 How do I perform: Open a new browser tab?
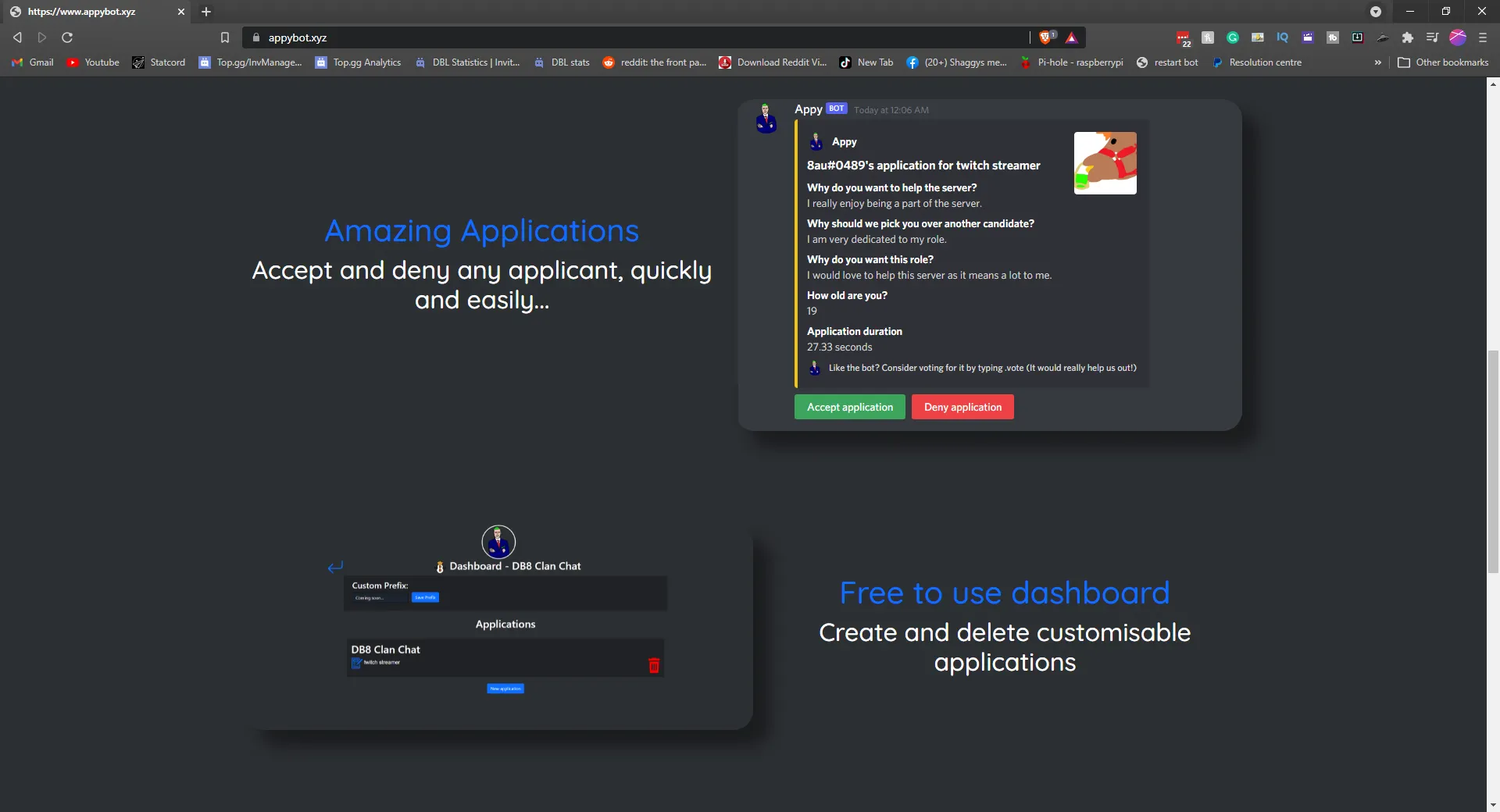[x=206, y=12]
